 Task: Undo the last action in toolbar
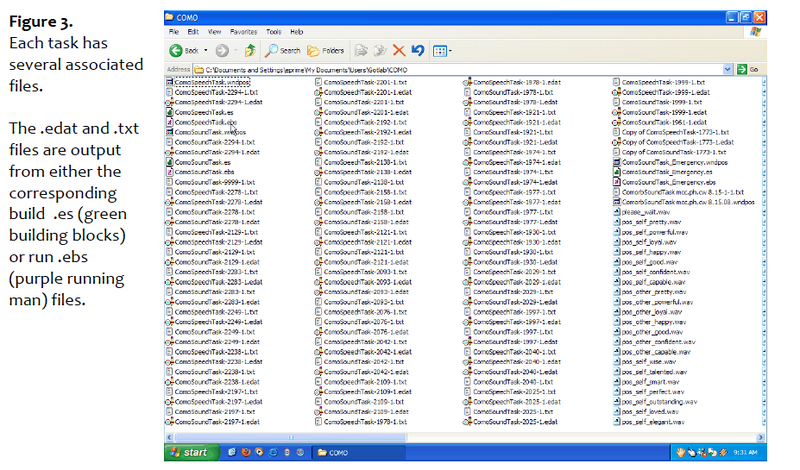tap(418, 51)
